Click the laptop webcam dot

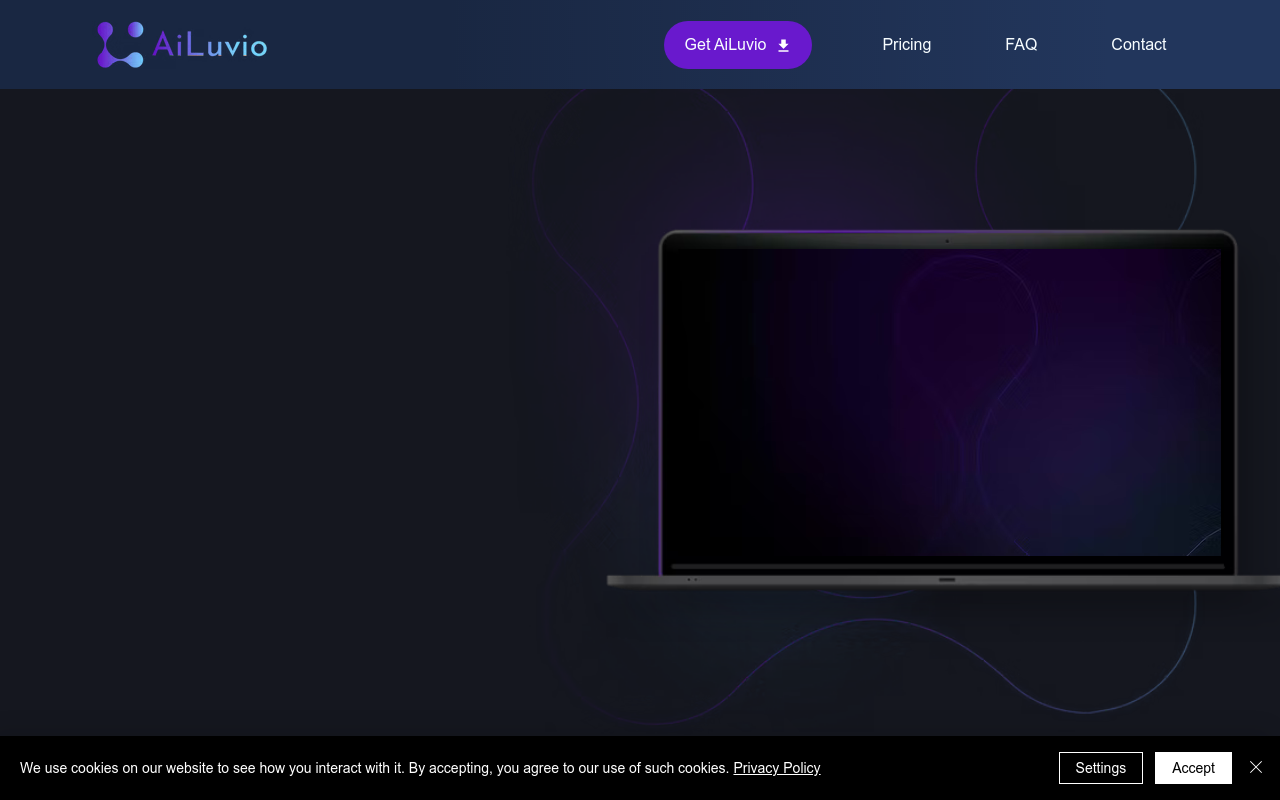click(x=947, y=241)
